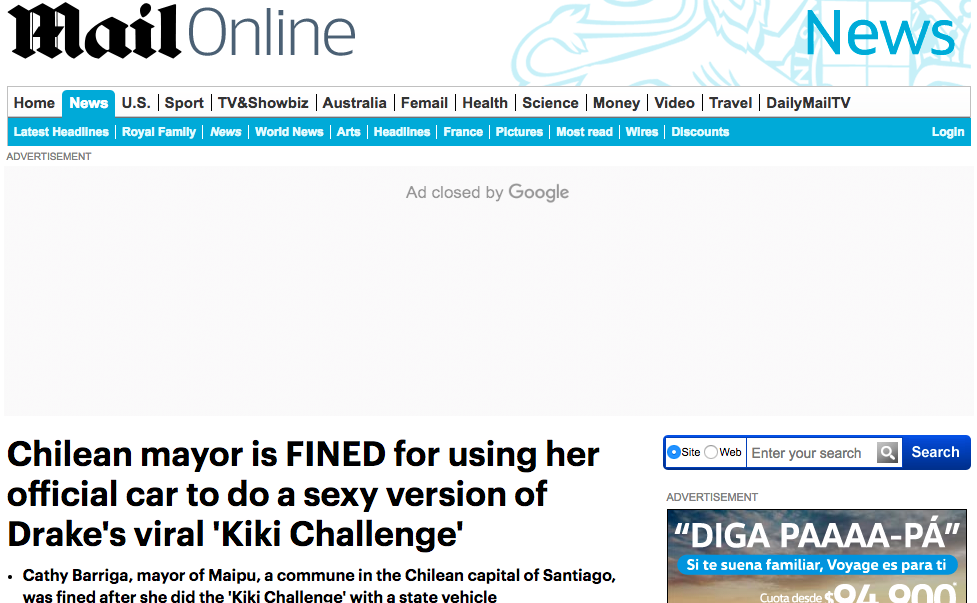
Task: Open the Science section
Action: click(x=550, y=103)
